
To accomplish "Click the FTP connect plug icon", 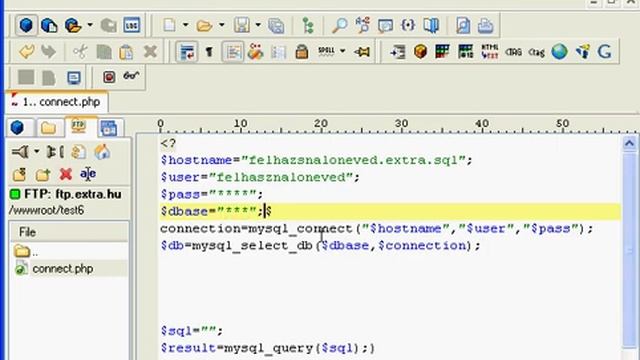I will [20, 152].
